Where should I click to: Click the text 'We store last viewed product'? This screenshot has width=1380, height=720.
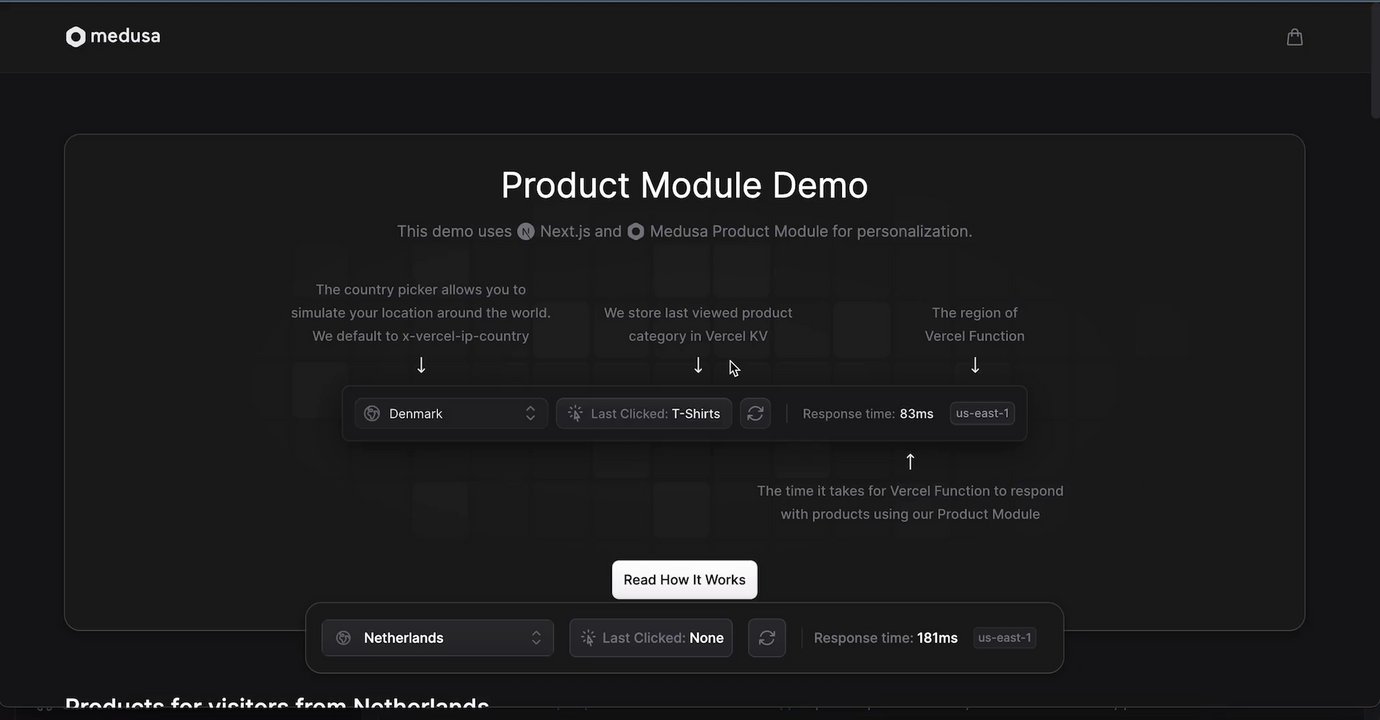coord(698,313)
